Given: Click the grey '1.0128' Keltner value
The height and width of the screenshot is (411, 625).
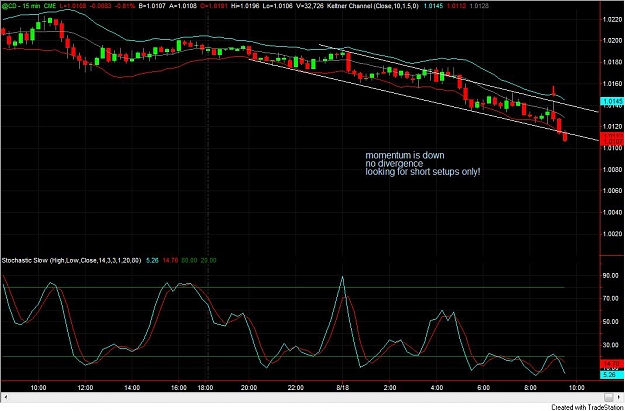Looking at the screenshot, I should point(478,7).
